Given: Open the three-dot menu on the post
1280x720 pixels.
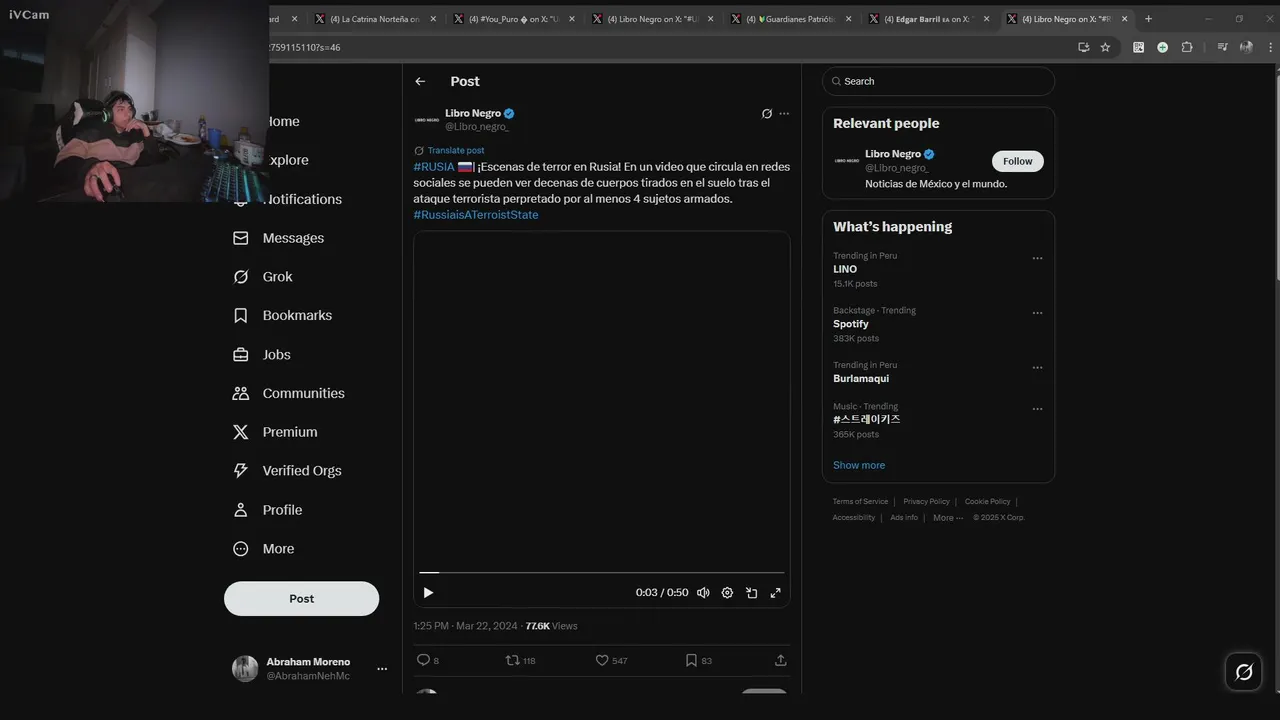Looking at the screenshot, I should pos(784,114).
